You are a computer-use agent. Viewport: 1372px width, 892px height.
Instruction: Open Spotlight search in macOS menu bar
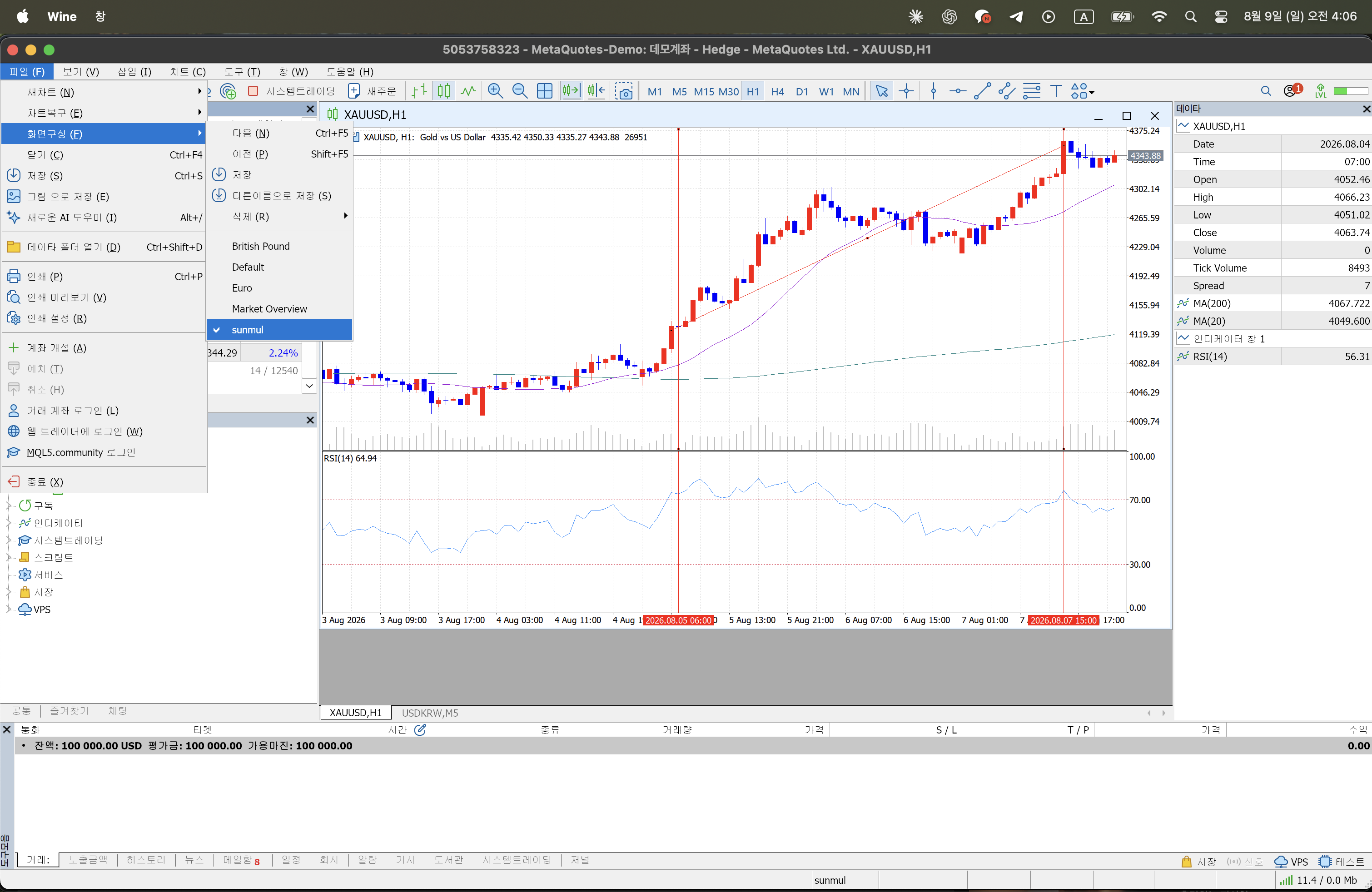tap(1190, 17)
